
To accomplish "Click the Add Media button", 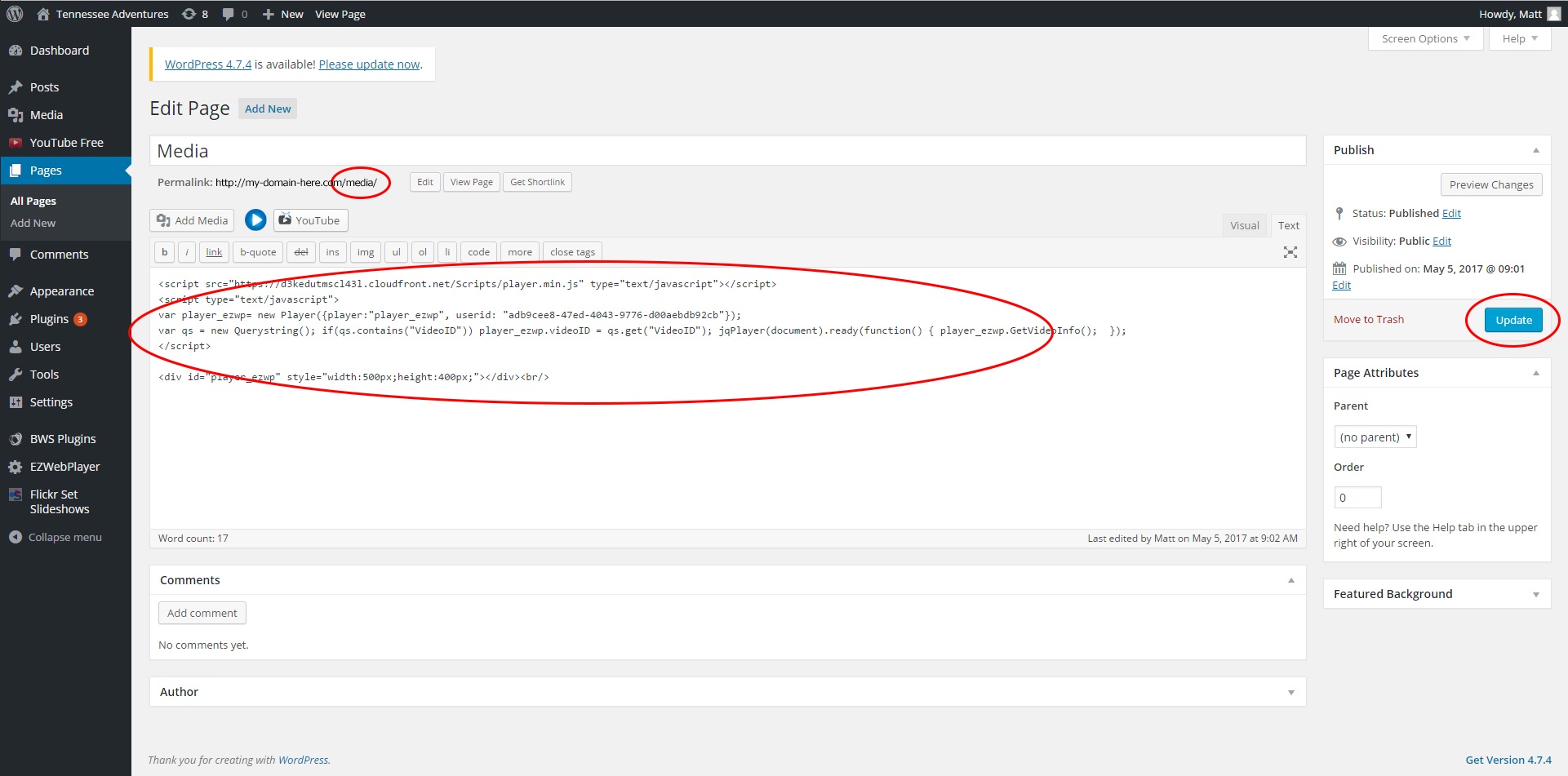I will click(x=192, y=220).
